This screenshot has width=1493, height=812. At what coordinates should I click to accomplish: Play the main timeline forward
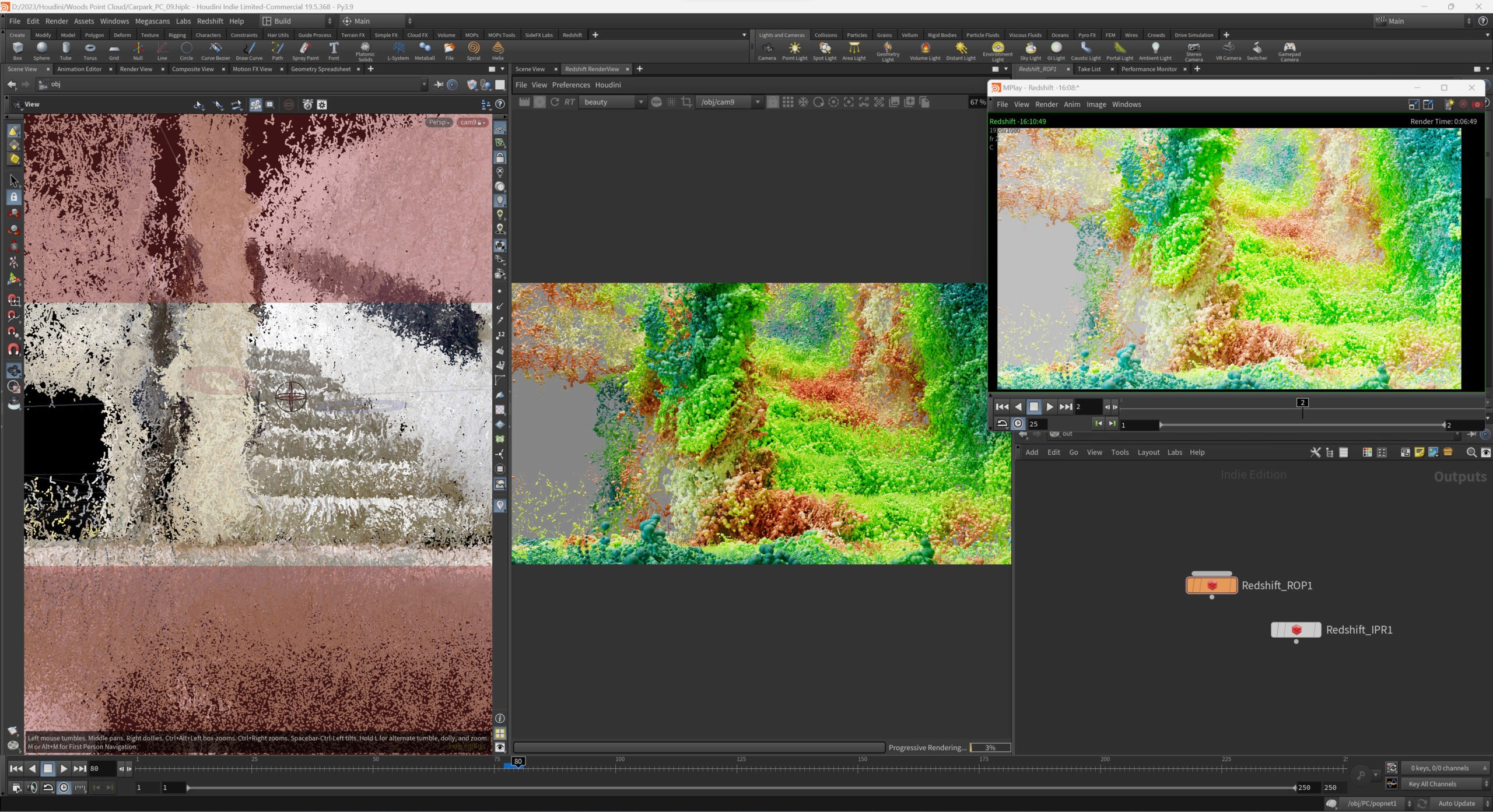pos(64,769)
